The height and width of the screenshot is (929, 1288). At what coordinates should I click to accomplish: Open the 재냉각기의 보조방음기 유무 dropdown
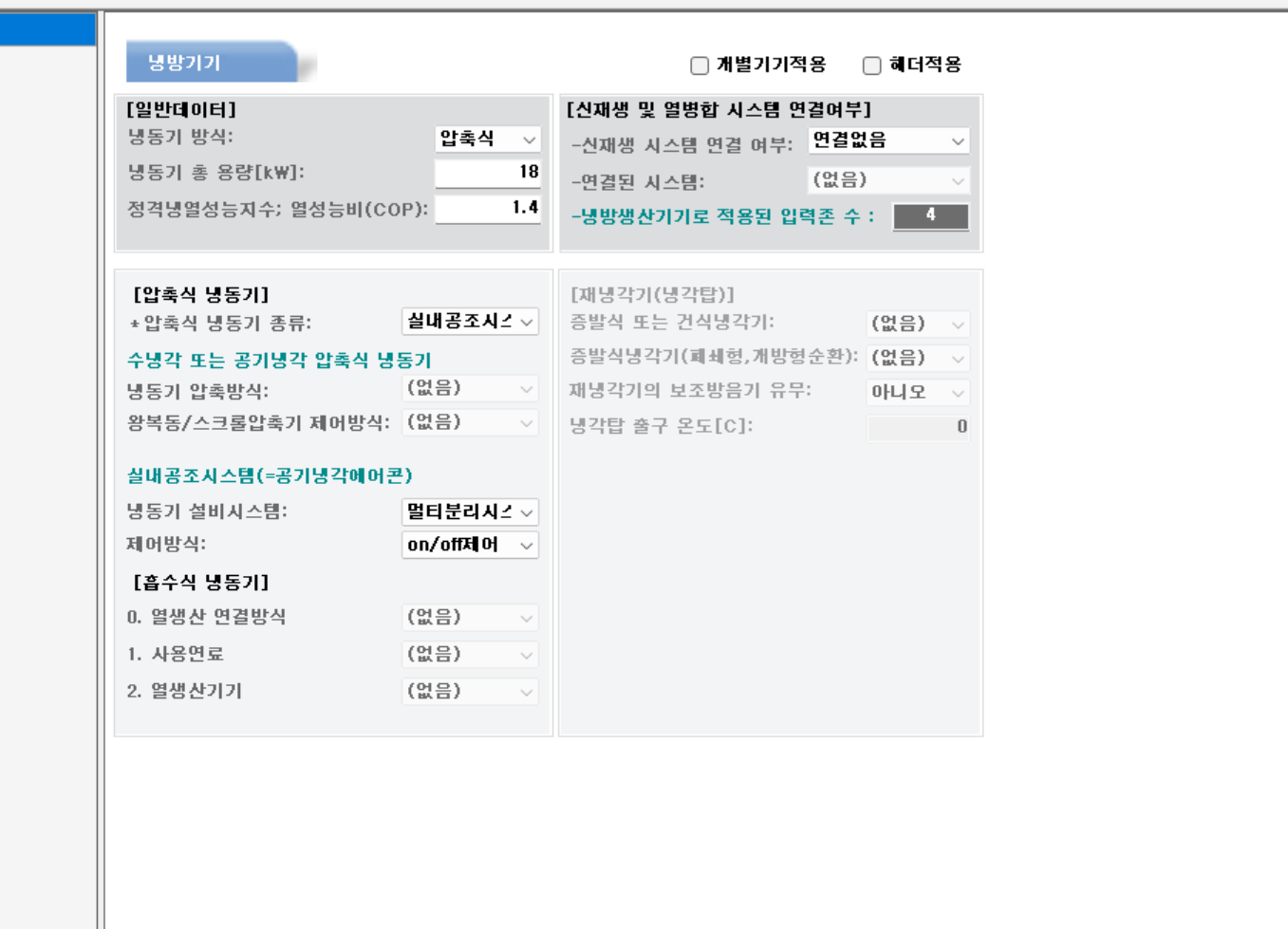[x=918, y=392]
